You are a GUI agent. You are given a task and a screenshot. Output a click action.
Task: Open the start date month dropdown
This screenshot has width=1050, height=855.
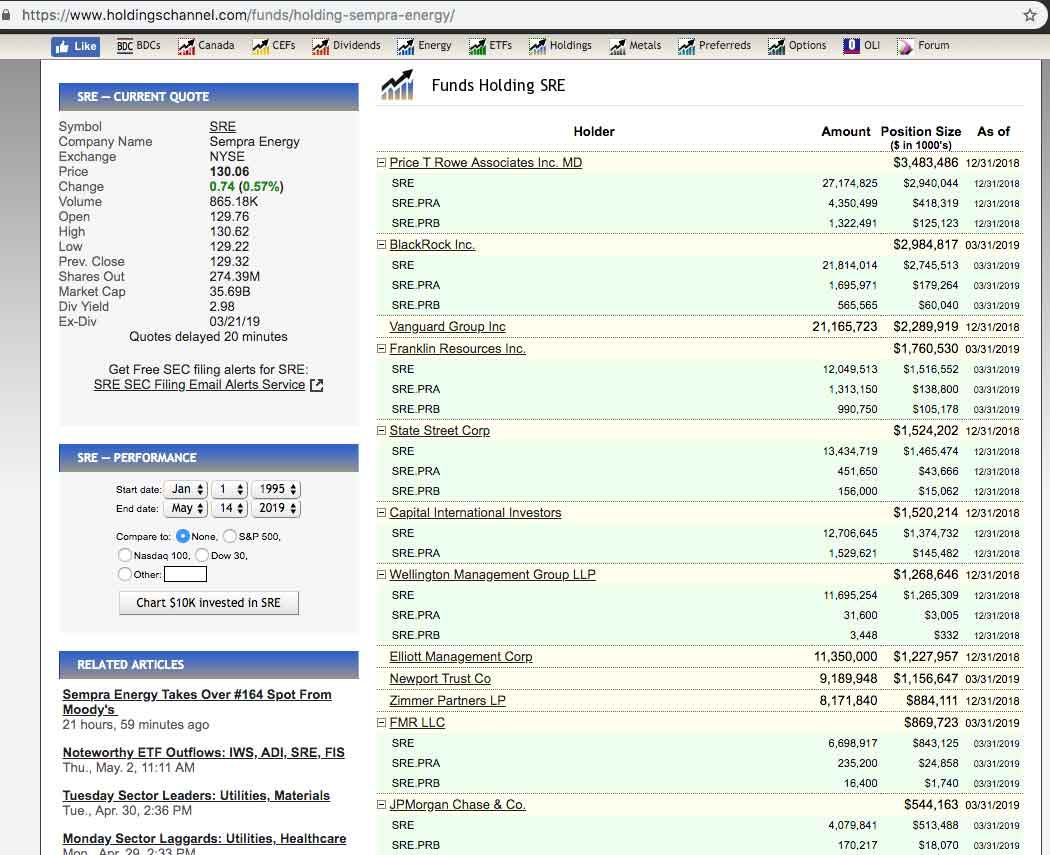click(x=186, y=489)
